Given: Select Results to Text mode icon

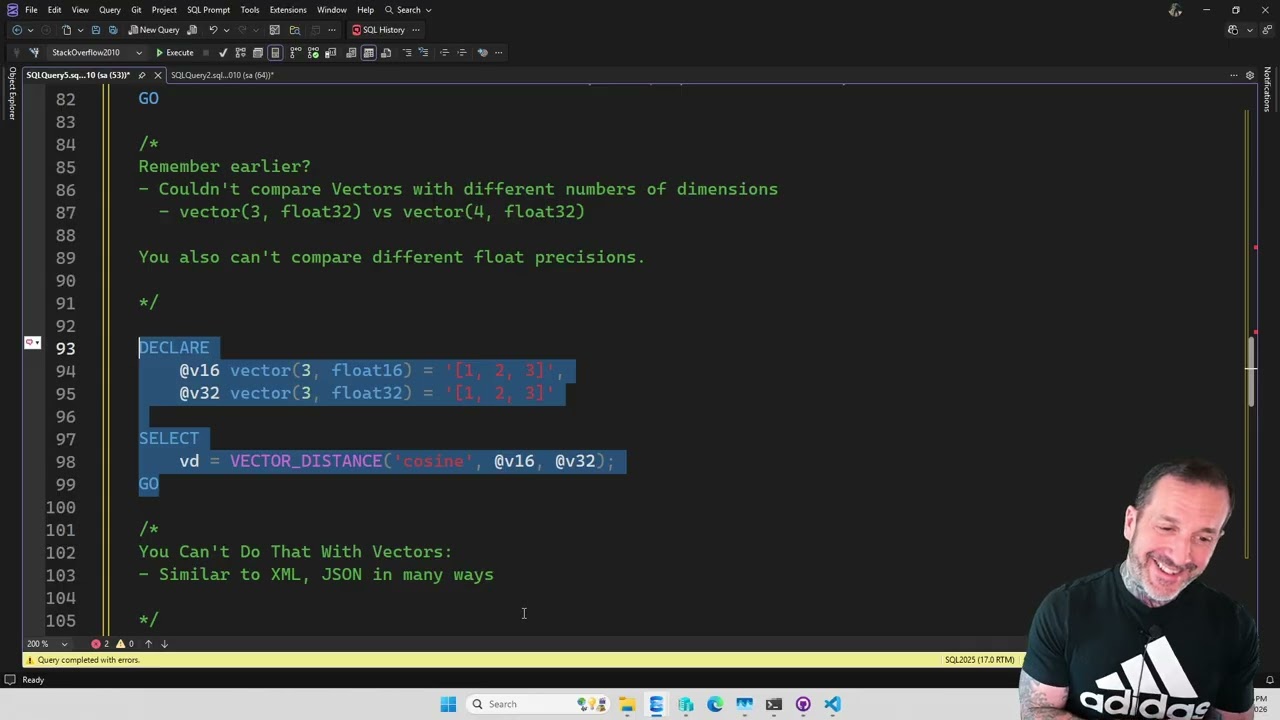Looking at the screenshot, I should pos(351,52).
